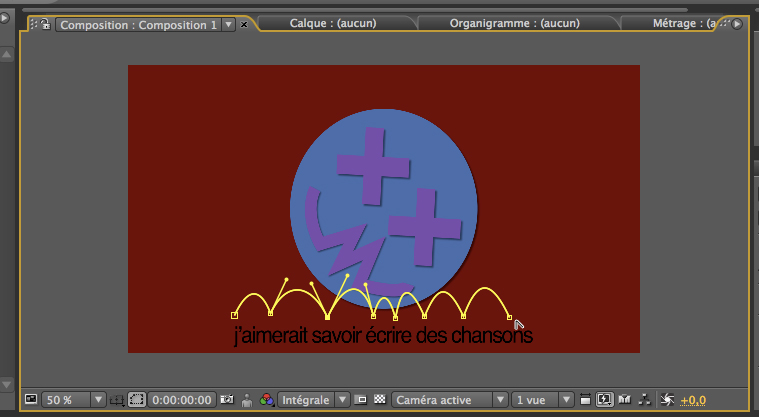This screenshot has width=759, height=417.
Task: Close the Composition 1 tab
Action: pos(244,25)
